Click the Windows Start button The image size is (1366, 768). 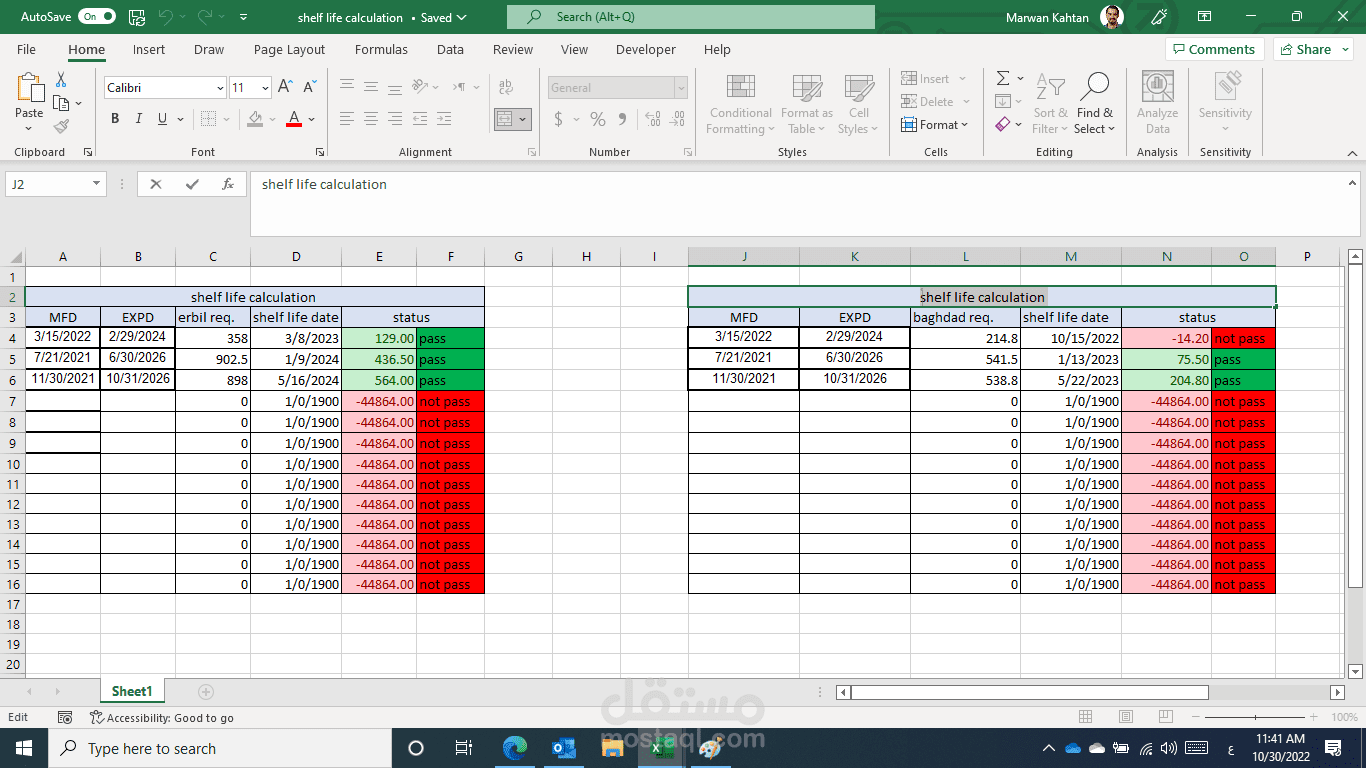coord(23,748)
